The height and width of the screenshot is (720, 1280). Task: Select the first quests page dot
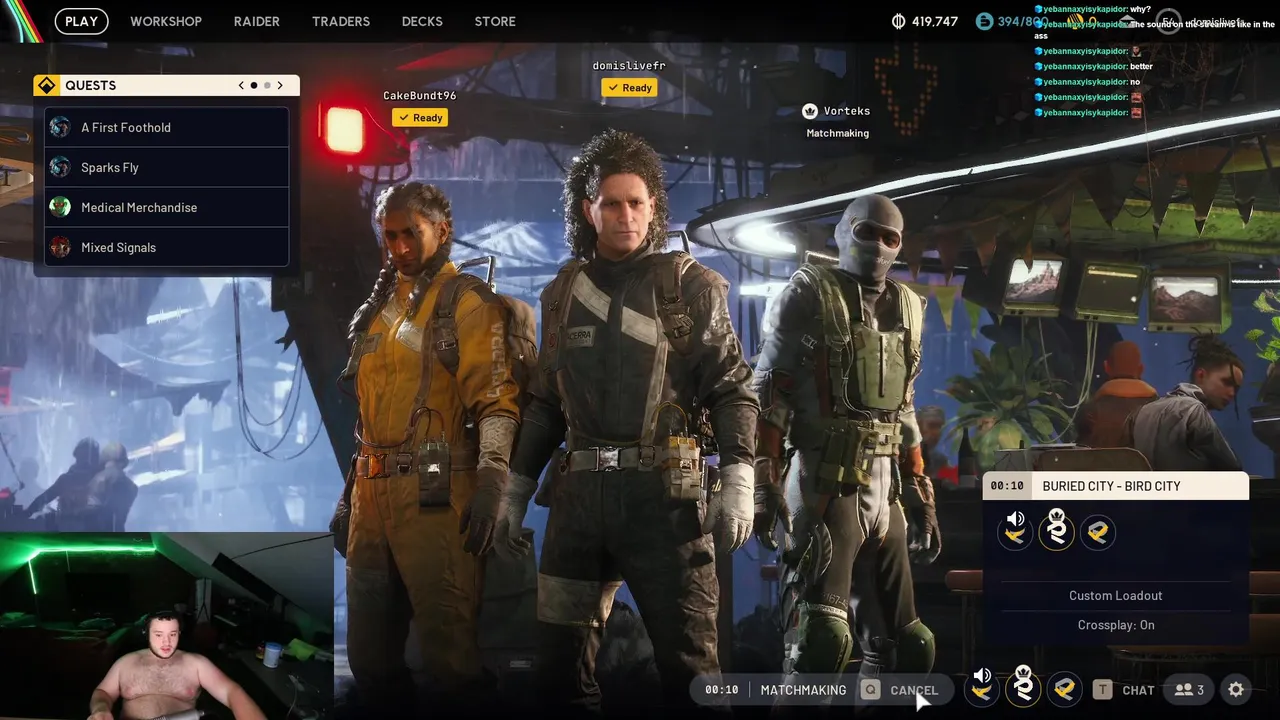254,86
